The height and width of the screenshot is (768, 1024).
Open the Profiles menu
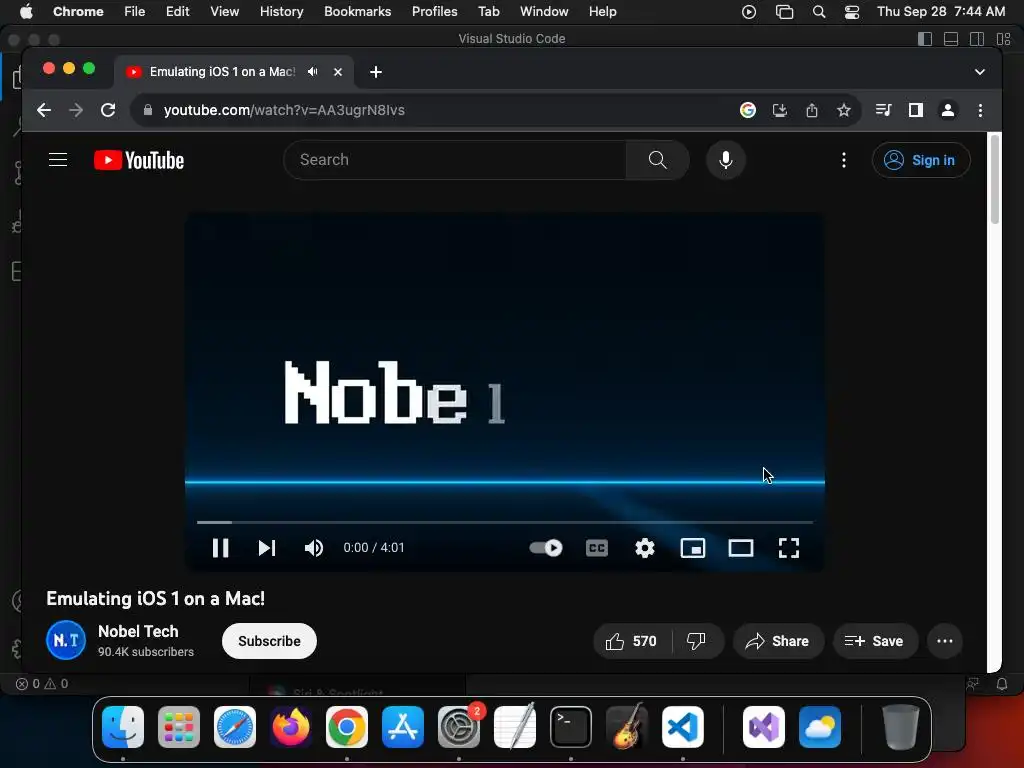coord(434,11)
